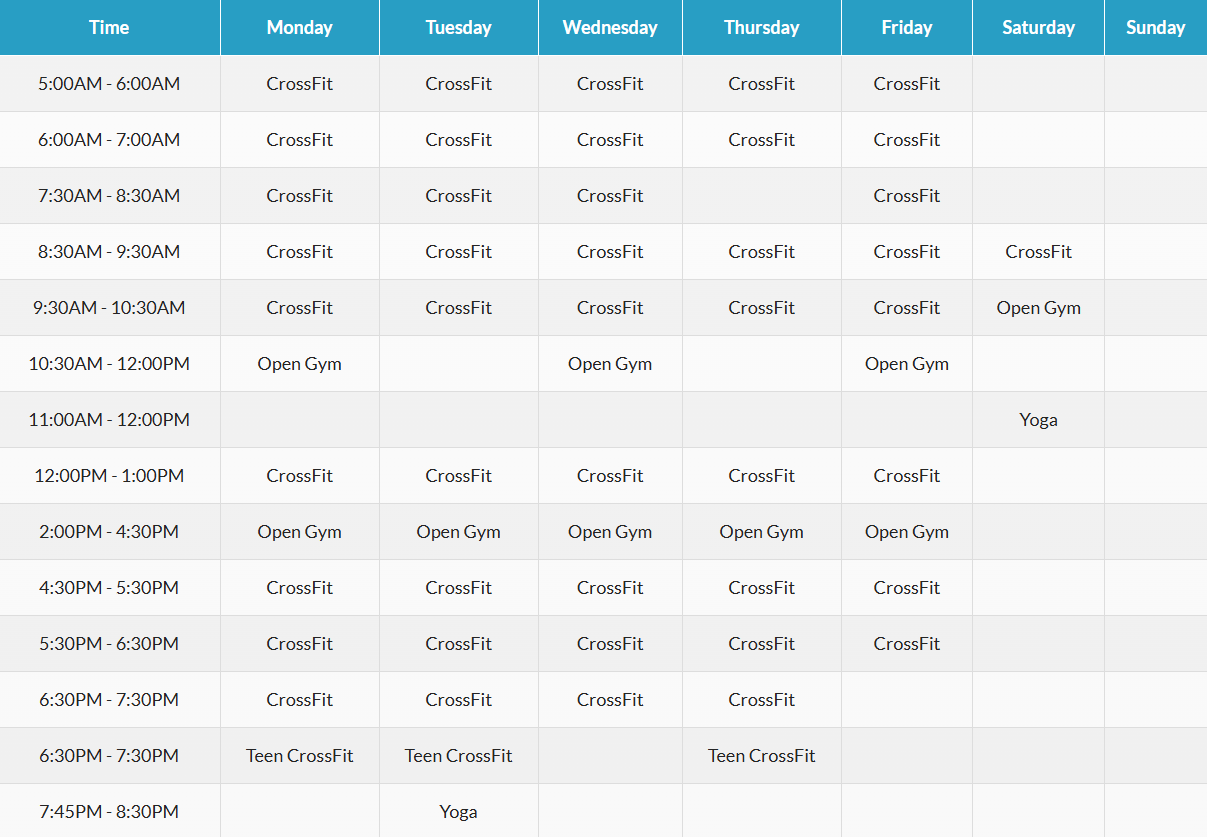This screenshot has width=1207, height=837.
Task: Select the Tuesday column header
Action: tap(458, 28)
